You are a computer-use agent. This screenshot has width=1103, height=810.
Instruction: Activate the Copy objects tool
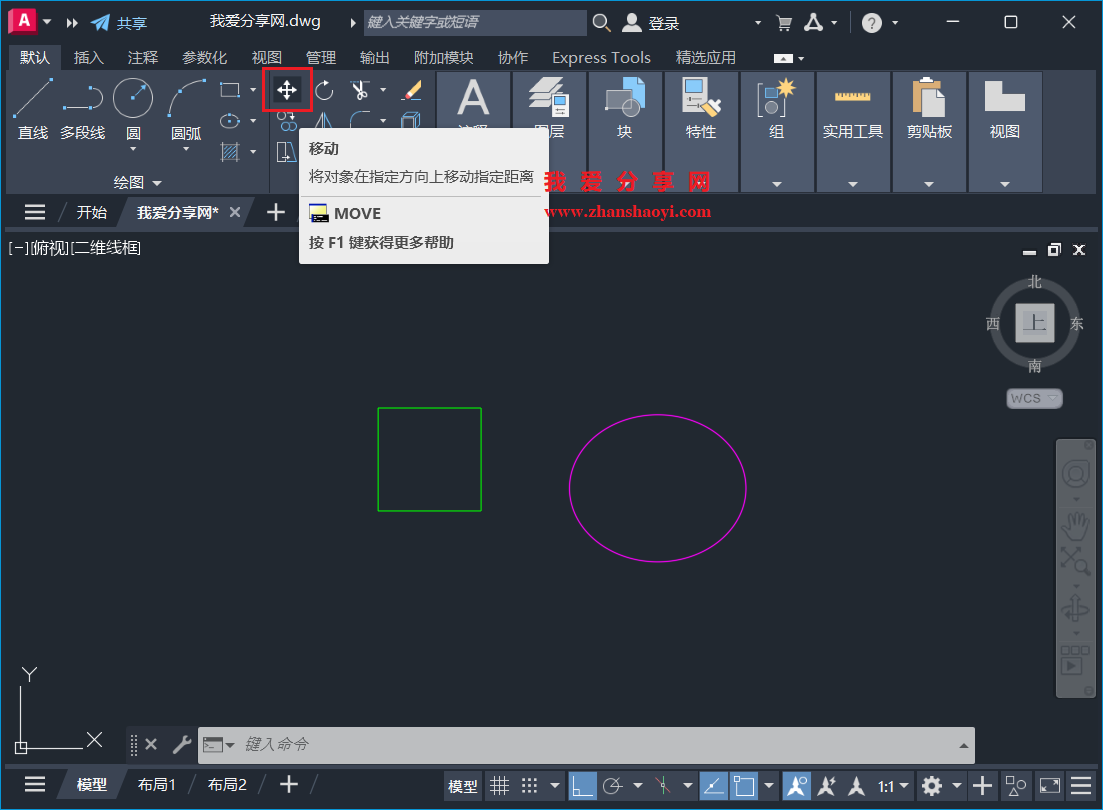coord(287,121)
